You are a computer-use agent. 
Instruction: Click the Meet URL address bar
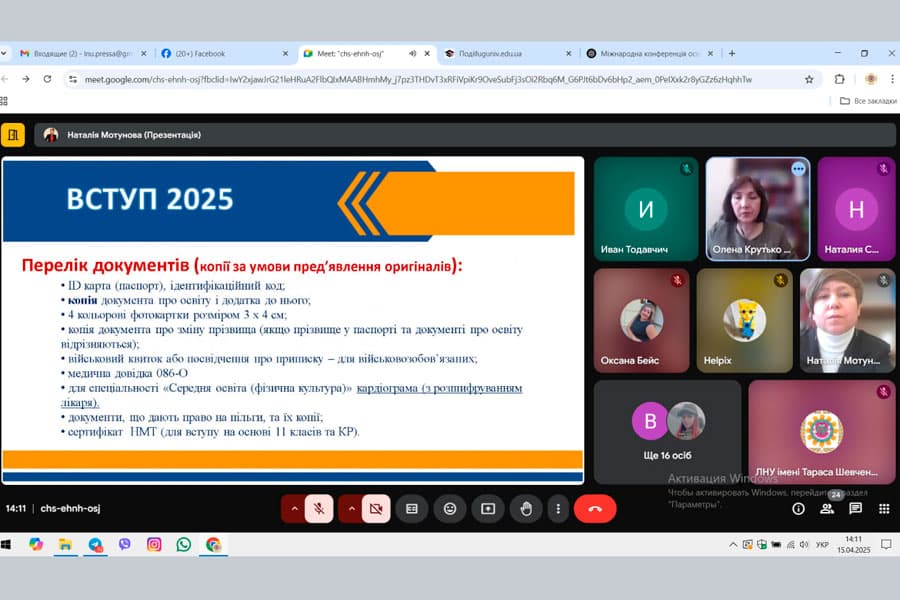coord(420,79)
